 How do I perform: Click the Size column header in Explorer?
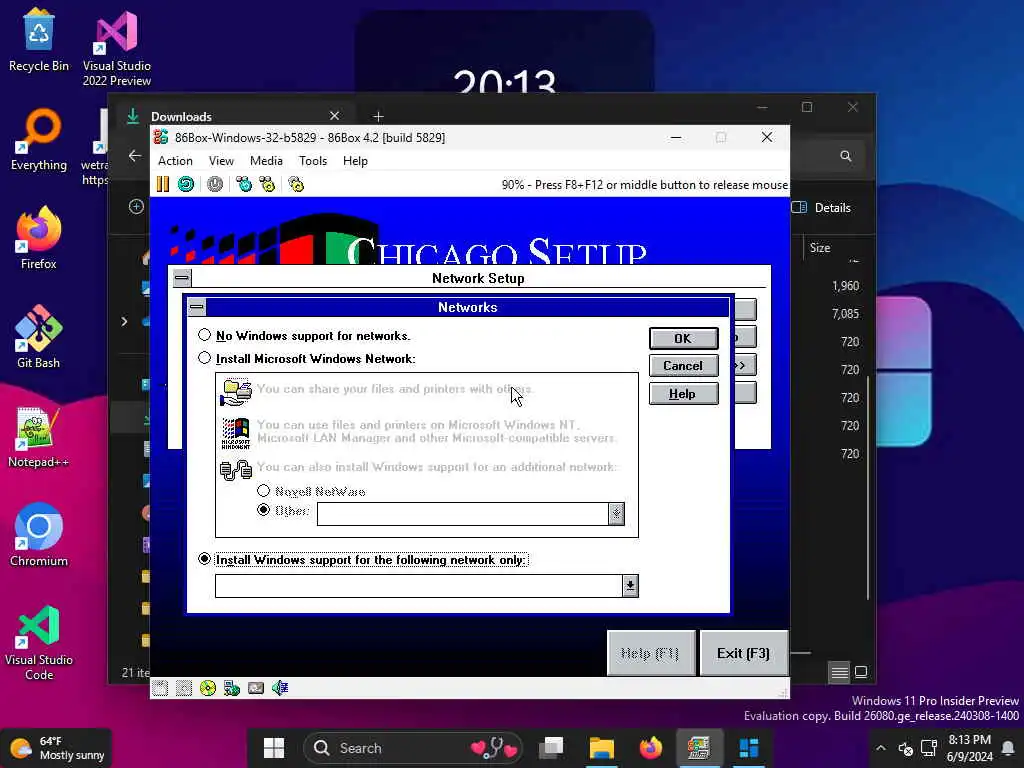click(820, 248)
